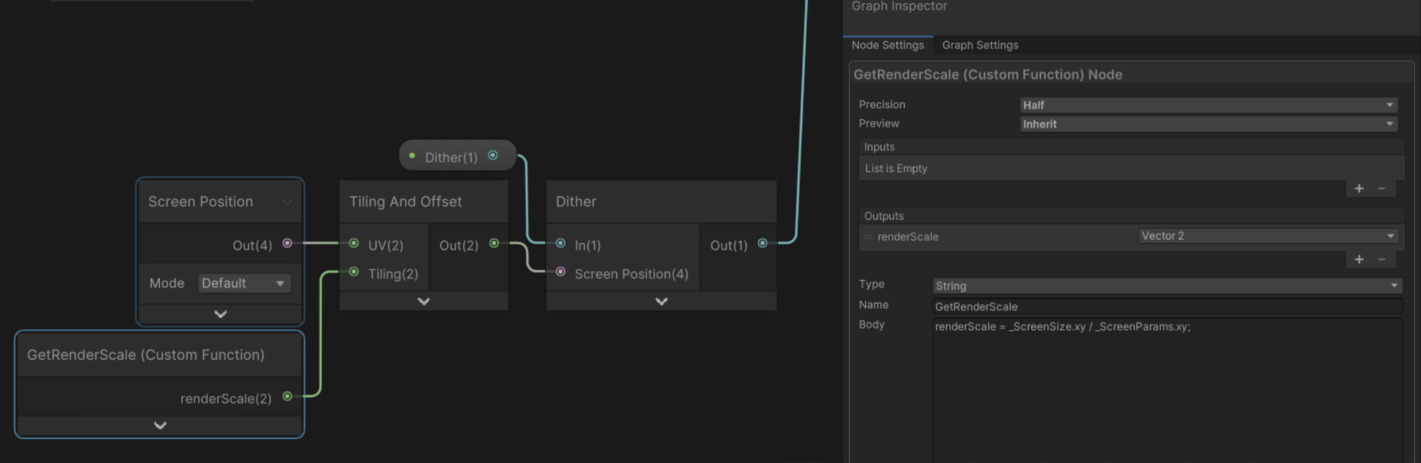Click the Tiling And Offset Out(2) output port
Image resolution: width=1421 pixels, height=463 pixels.
pos(494,243)
